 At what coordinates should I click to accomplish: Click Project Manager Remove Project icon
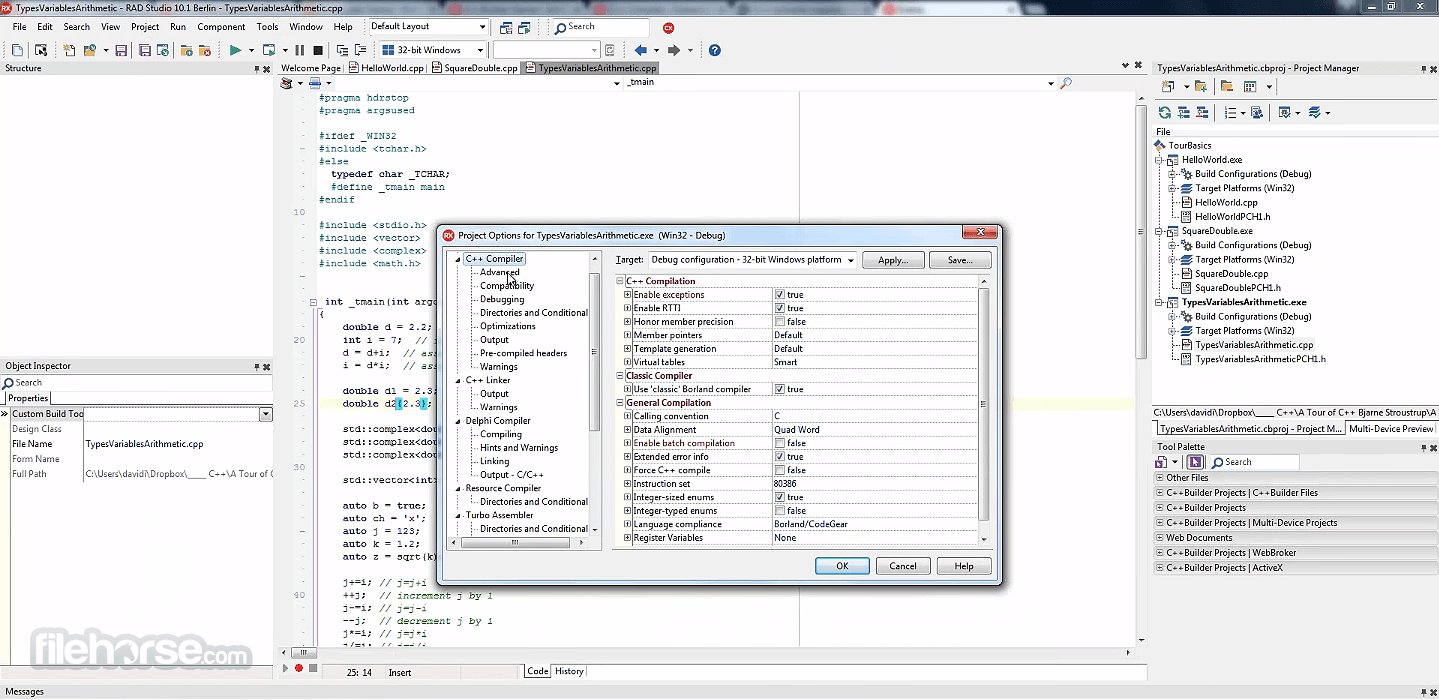pos(1226,87)
